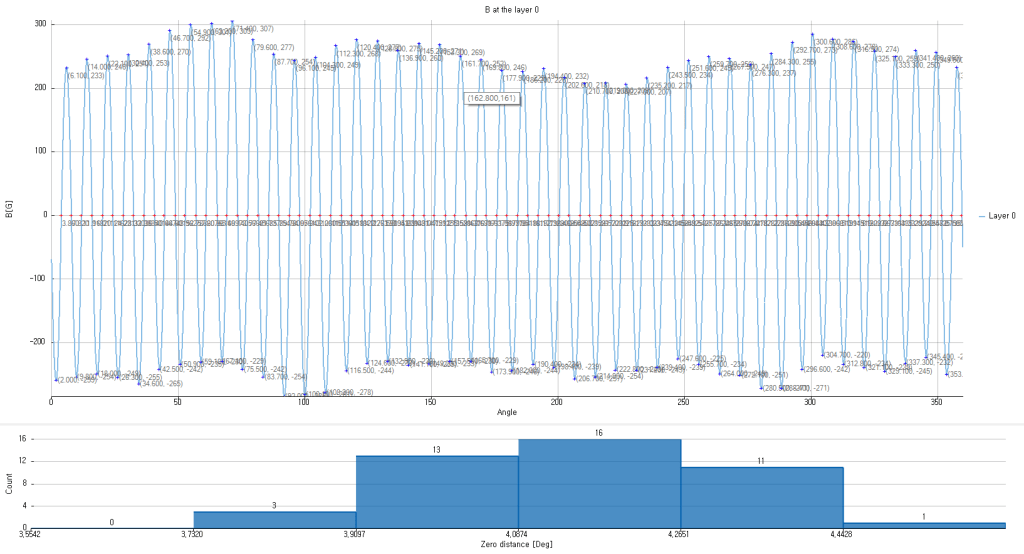Click the trough marker labeled (296.600, -242)
This screenshot has height=554, width=1024.
802,369
